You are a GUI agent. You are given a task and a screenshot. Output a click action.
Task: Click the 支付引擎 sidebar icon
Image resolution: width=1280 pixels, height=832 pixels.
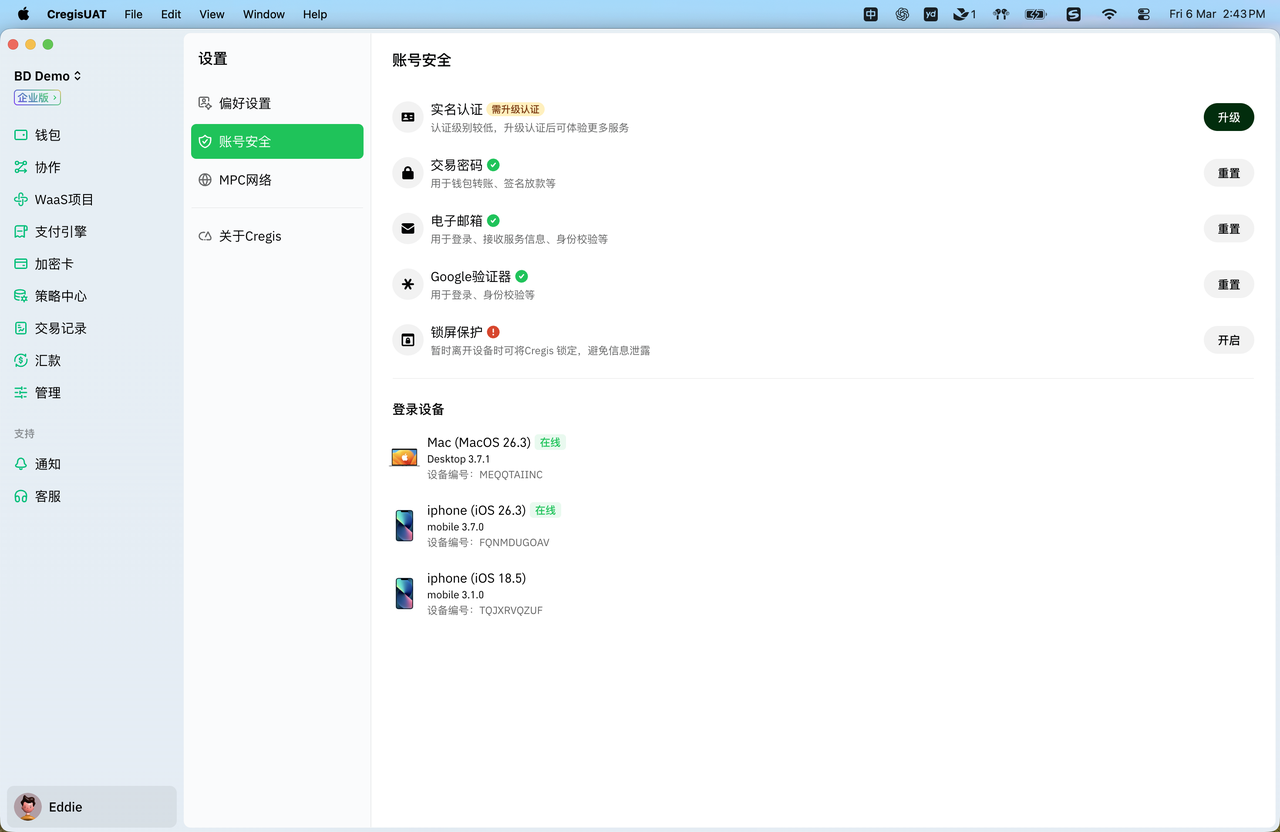(x=21, y=232)
